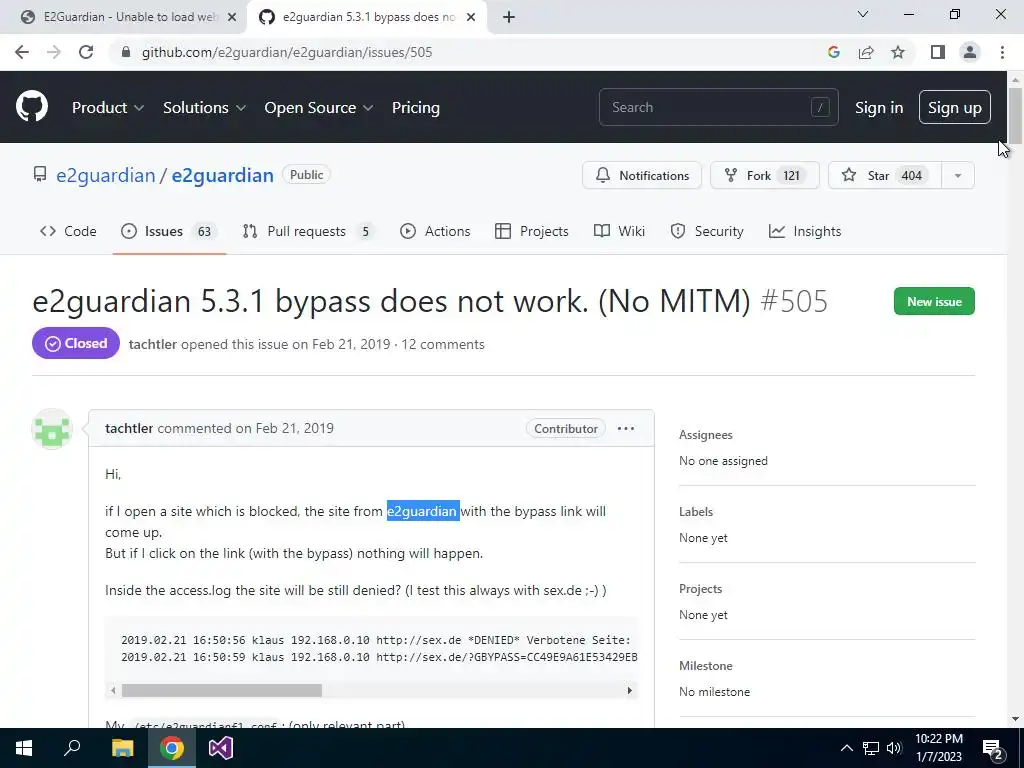Click the Contributor badge
Screen dimensions: 1024x768
coord(566,428)
